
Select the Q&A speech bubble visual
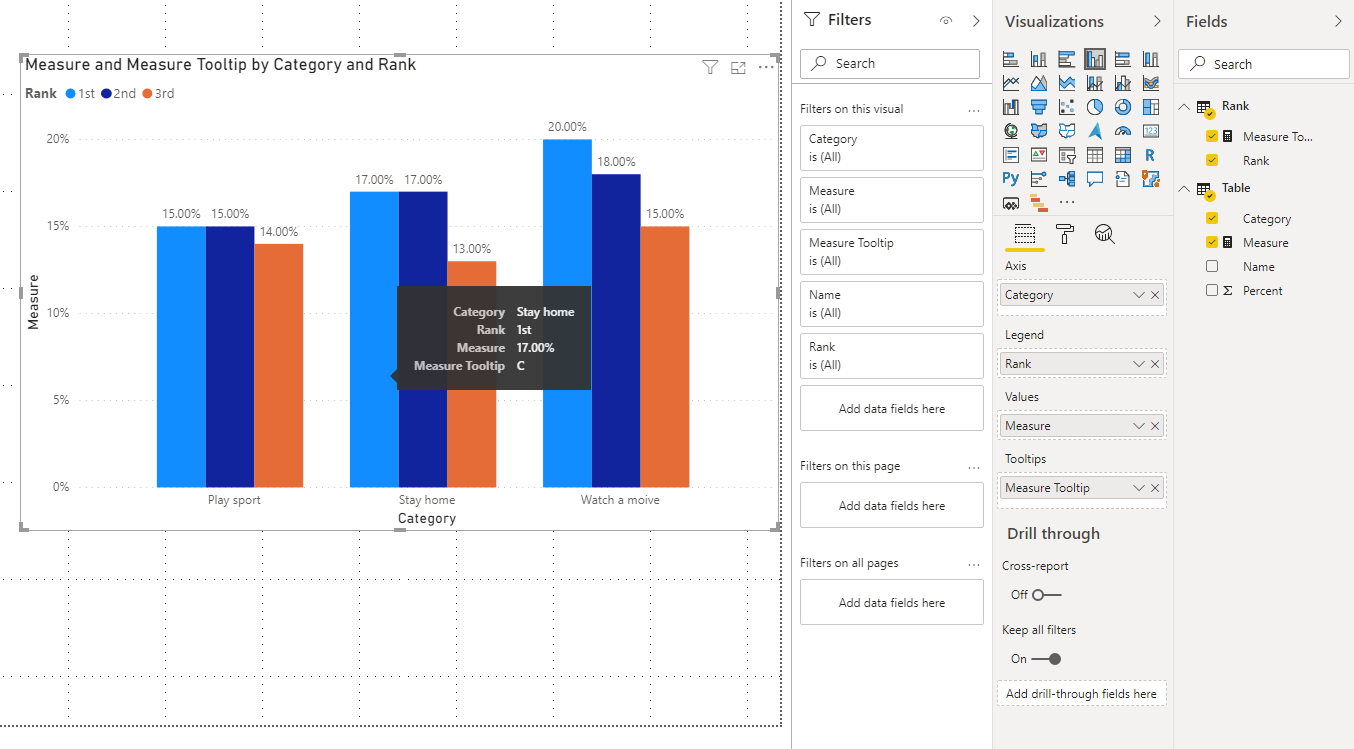tap(1095, 179)
